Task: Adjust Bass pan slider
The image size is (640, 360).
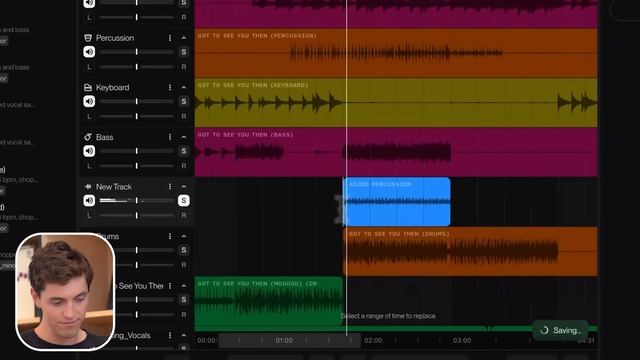Action: tap(137, 166)
